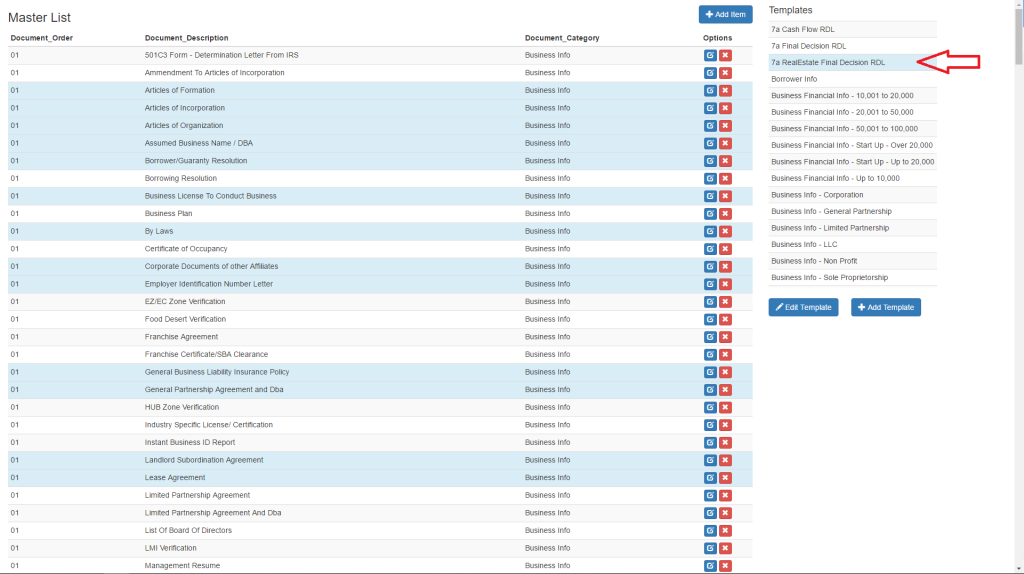Edit Ammendment To Articles of Incorporation row

710,73
